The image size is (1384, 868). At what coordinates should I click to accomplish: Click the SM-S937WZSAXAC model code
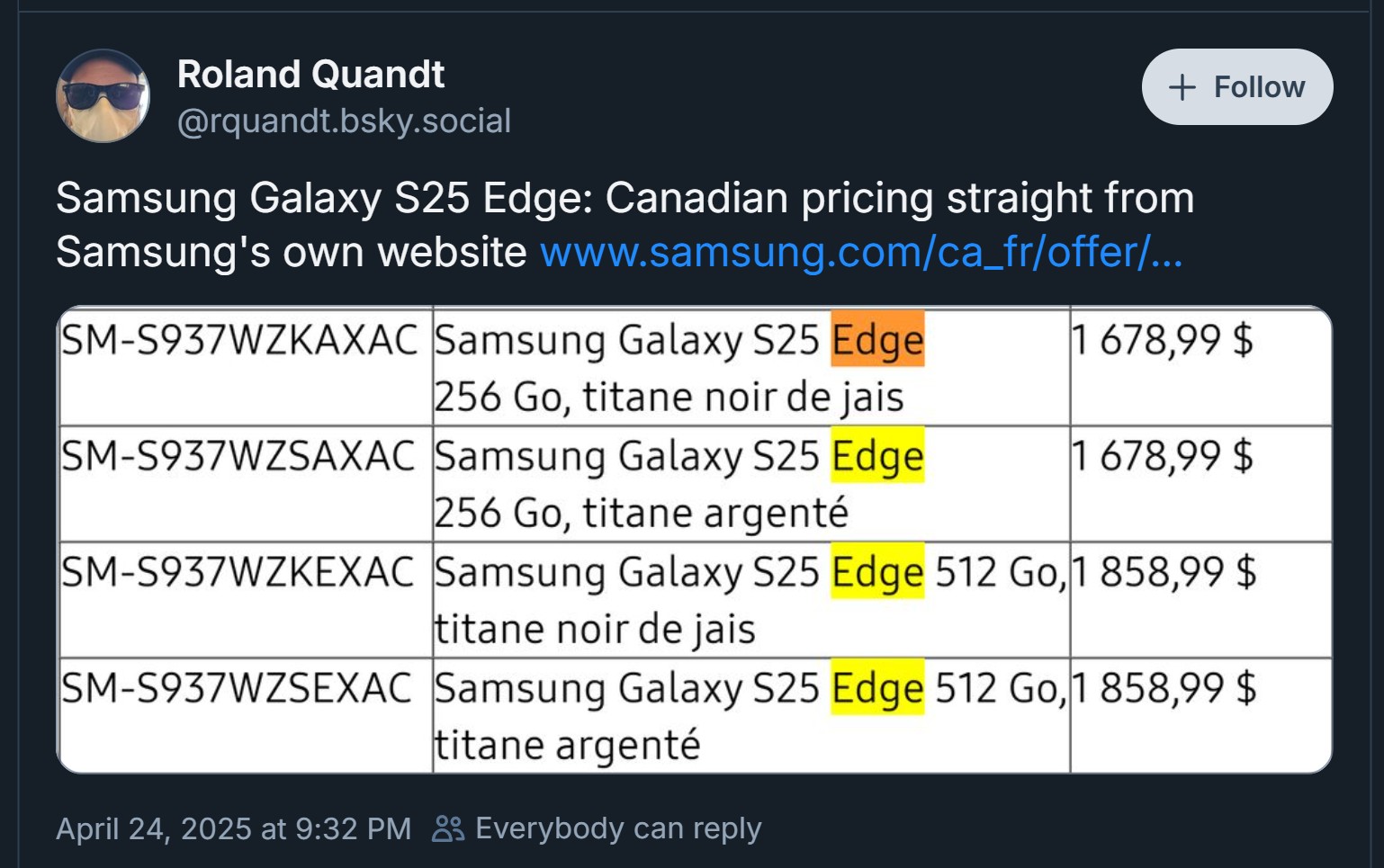(238, 455)
